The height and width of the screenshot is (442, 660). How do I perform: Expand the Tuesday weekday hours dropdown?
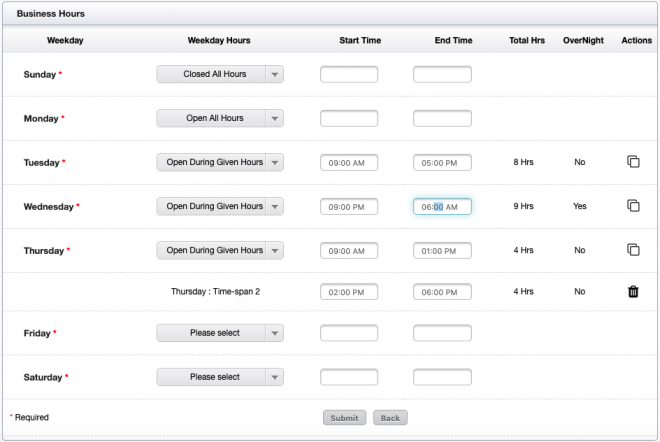pyautogui.click(x=220, y=162)
